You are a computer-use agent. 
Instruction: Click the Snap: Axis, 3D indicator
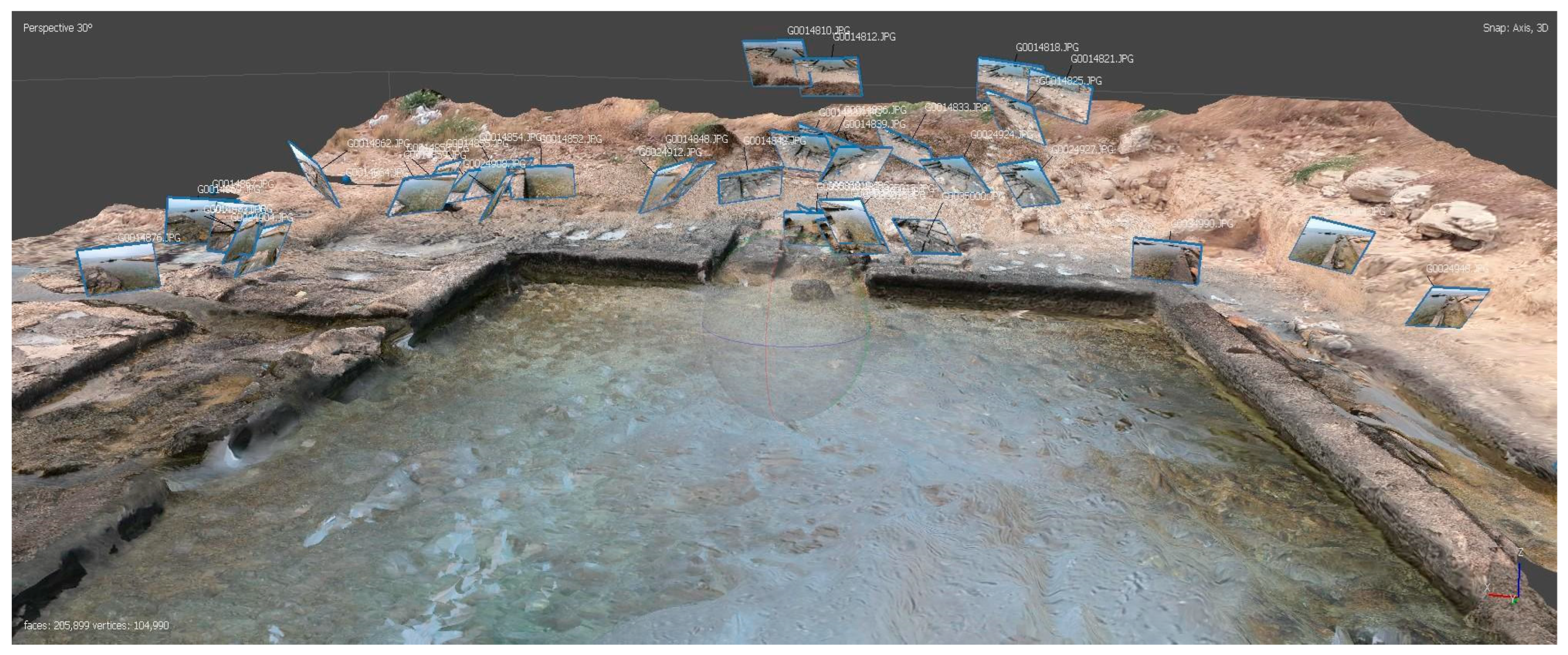(x=1515, y=28)
